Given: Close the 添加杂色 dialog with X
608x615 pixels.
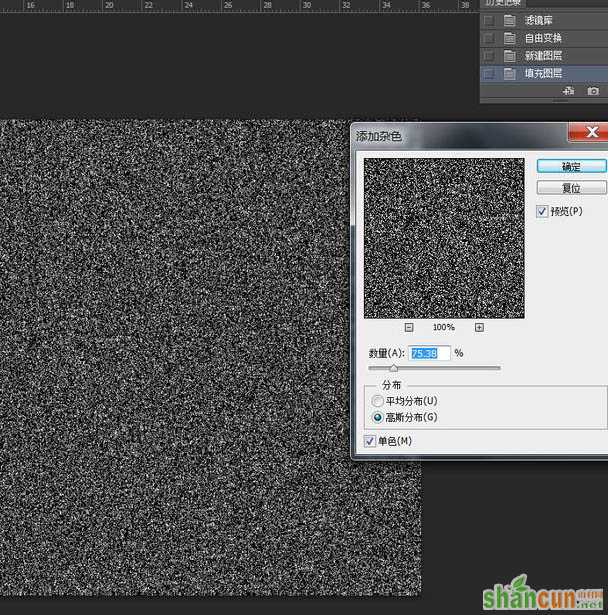Looking at the screenshot, I should pos(589,132).
